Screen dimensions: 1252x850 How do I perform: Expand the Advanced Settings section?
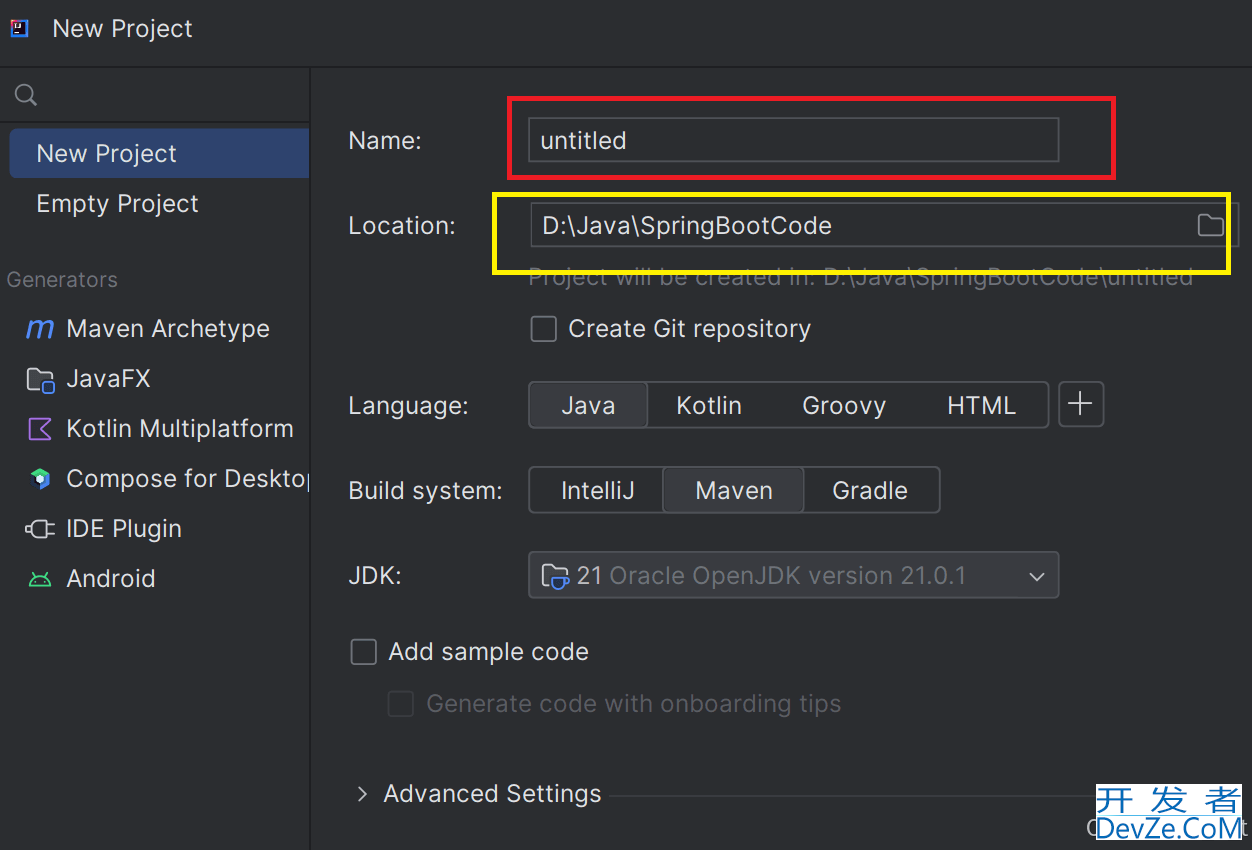click(362, 794)
